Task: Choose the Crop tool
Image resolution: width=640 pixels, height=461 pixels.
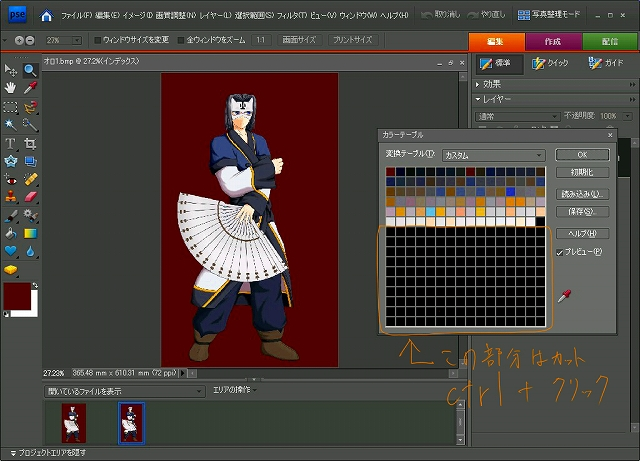Action: point(30,143)
